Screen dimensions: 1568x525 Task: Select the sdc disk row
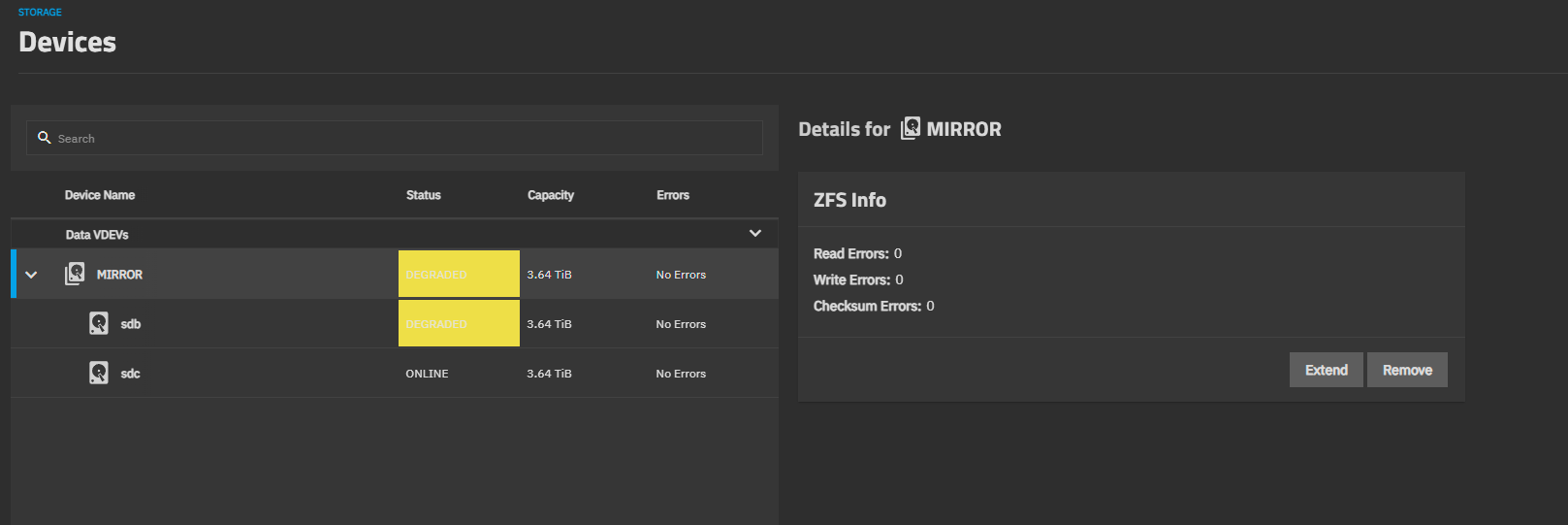point(395,373)
